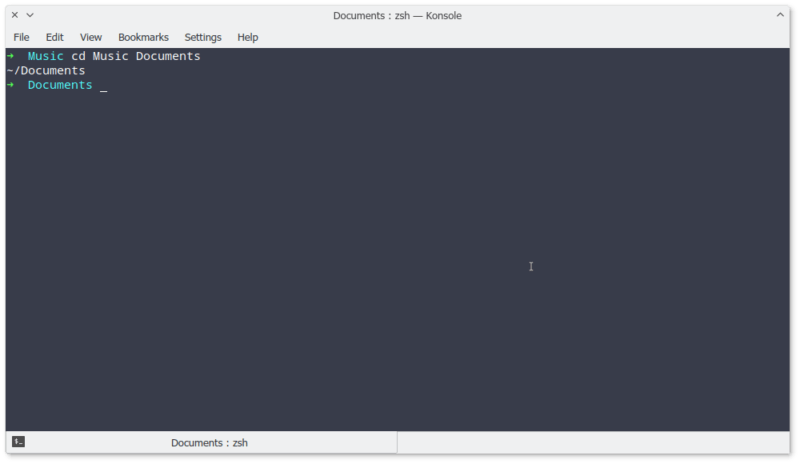Viewport: 800px width, 464px height.
Task: Open the Edit menu
Action: [55, 37]
